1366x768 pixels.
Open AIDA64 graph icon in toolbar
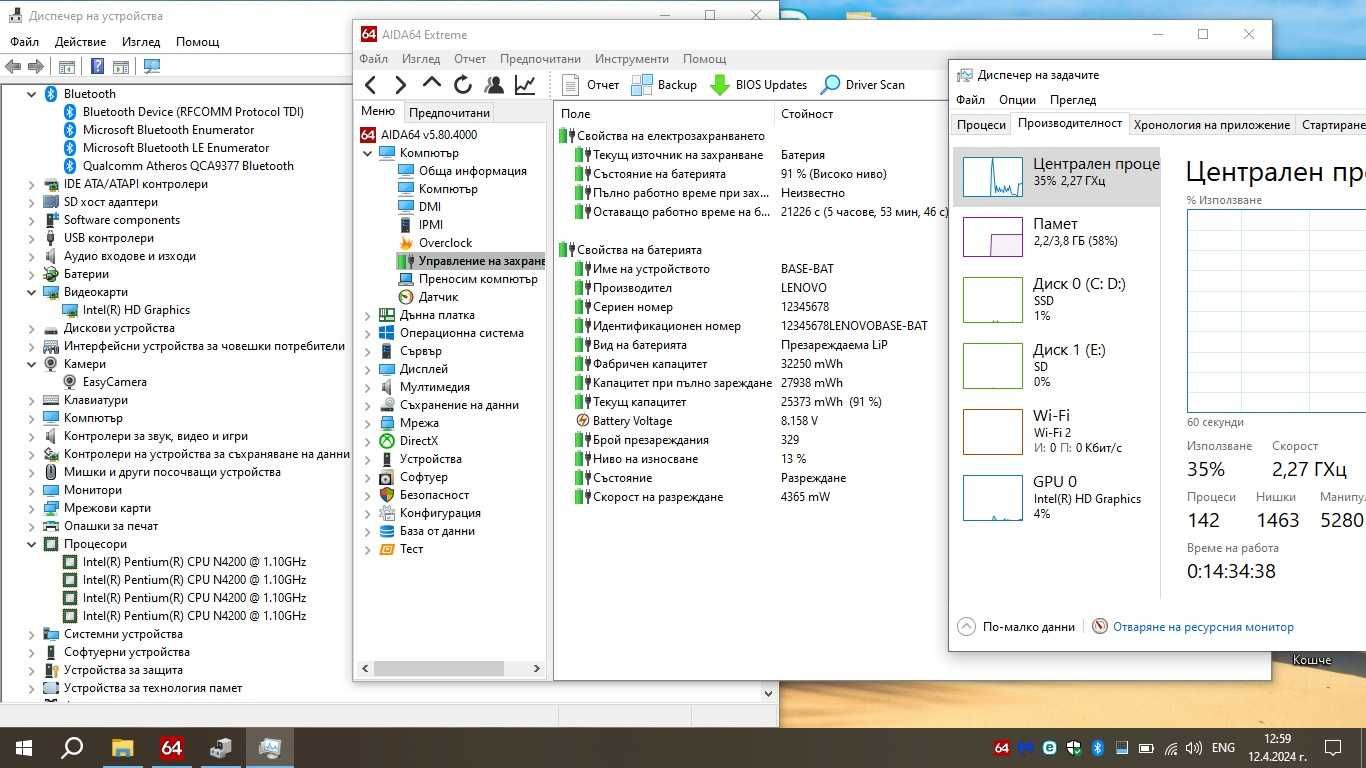(x=525, y=85)
